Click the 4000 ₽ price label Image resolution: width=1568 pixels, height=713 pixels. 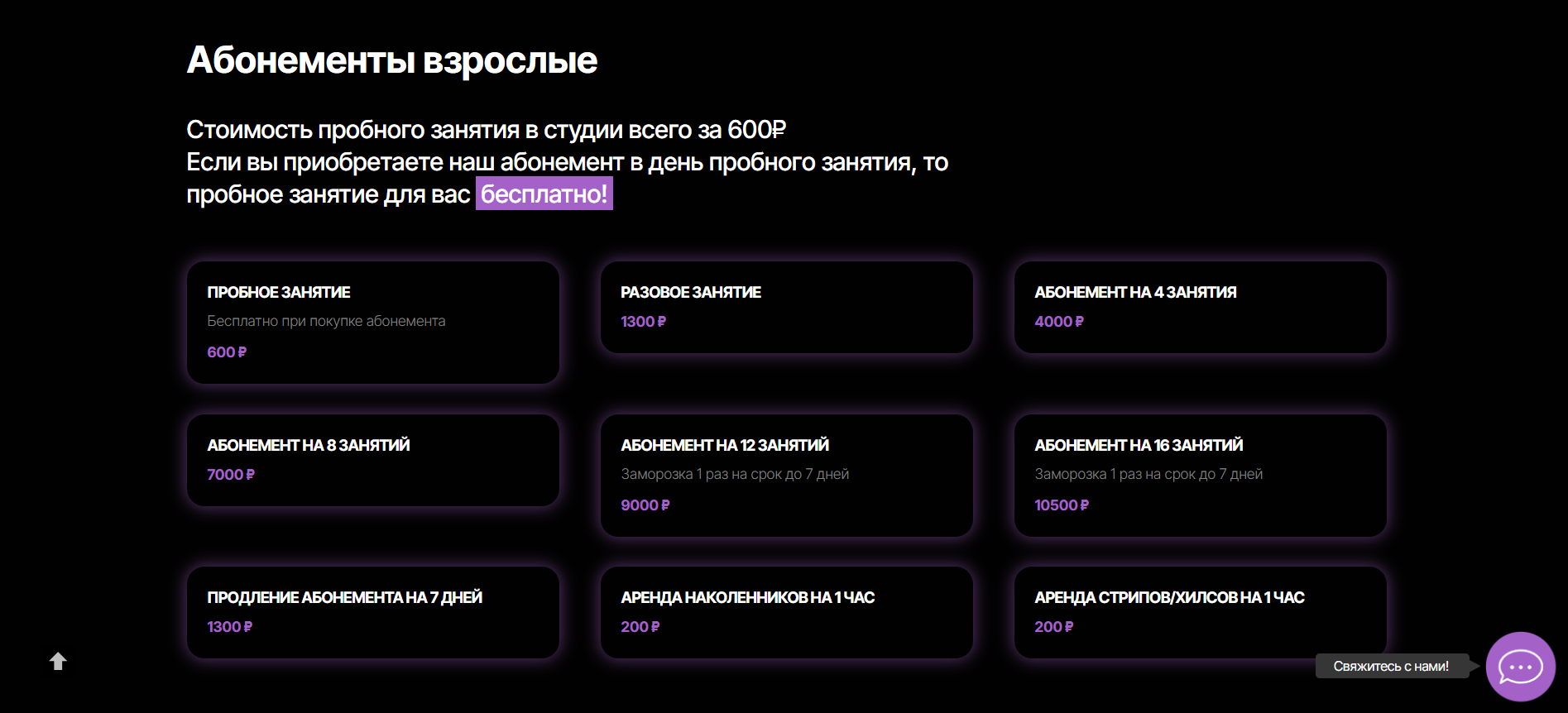pyautogui.click(x=1059, y=322)
